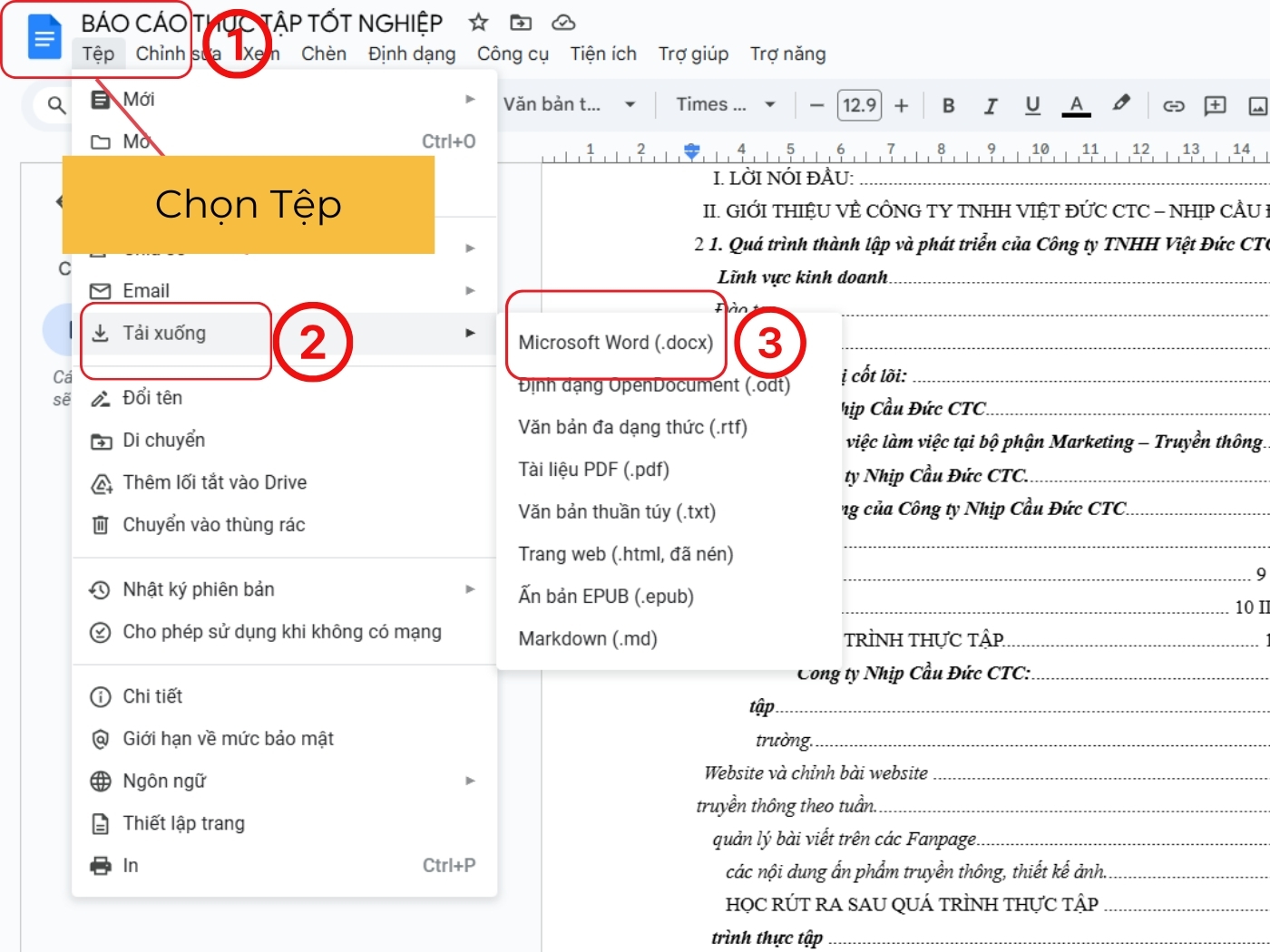Click the insert image toolbar icon
This screenshot has width=1270, height=952.
[1257, 105]
